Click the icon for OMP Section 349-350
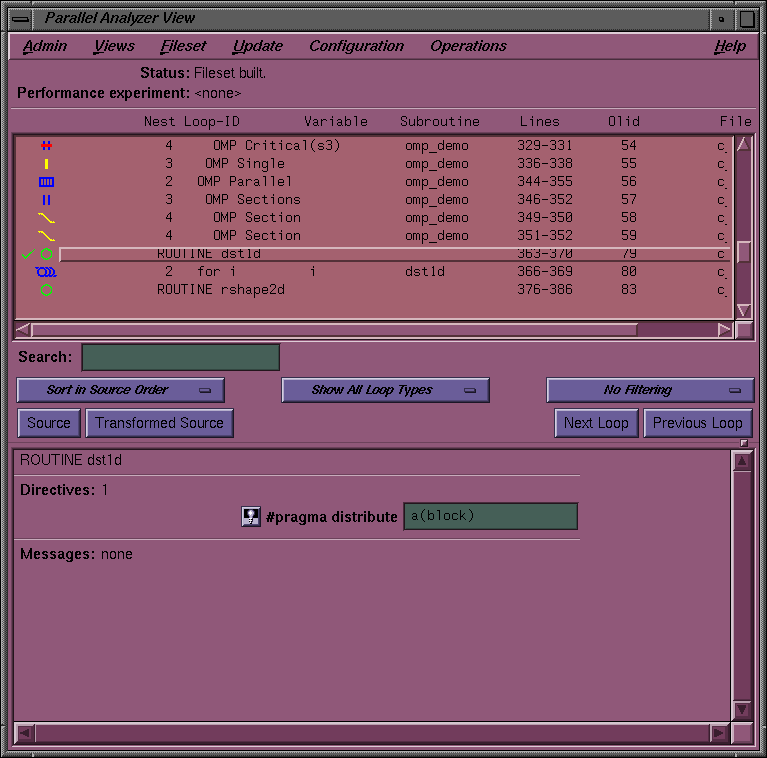Image resolution: width=767 pixels, height=758 pixels. point(46,218)
